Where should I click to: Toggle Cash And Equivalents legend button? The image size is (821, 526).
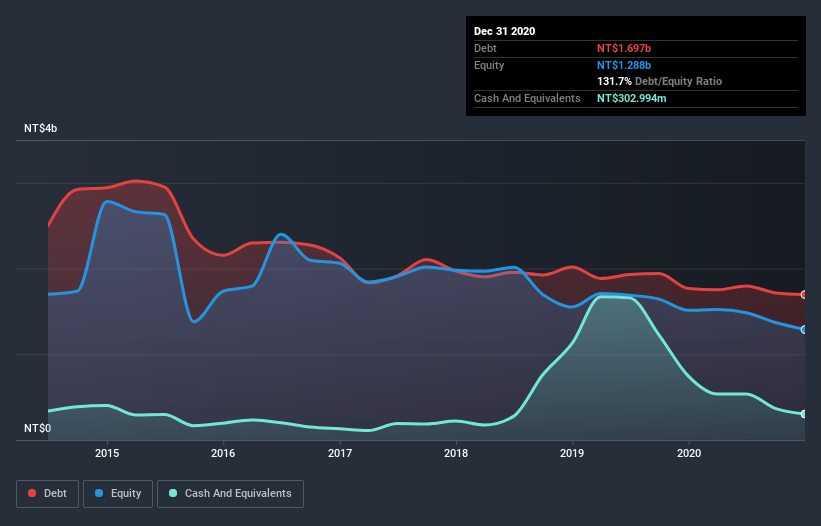[230, 494]
